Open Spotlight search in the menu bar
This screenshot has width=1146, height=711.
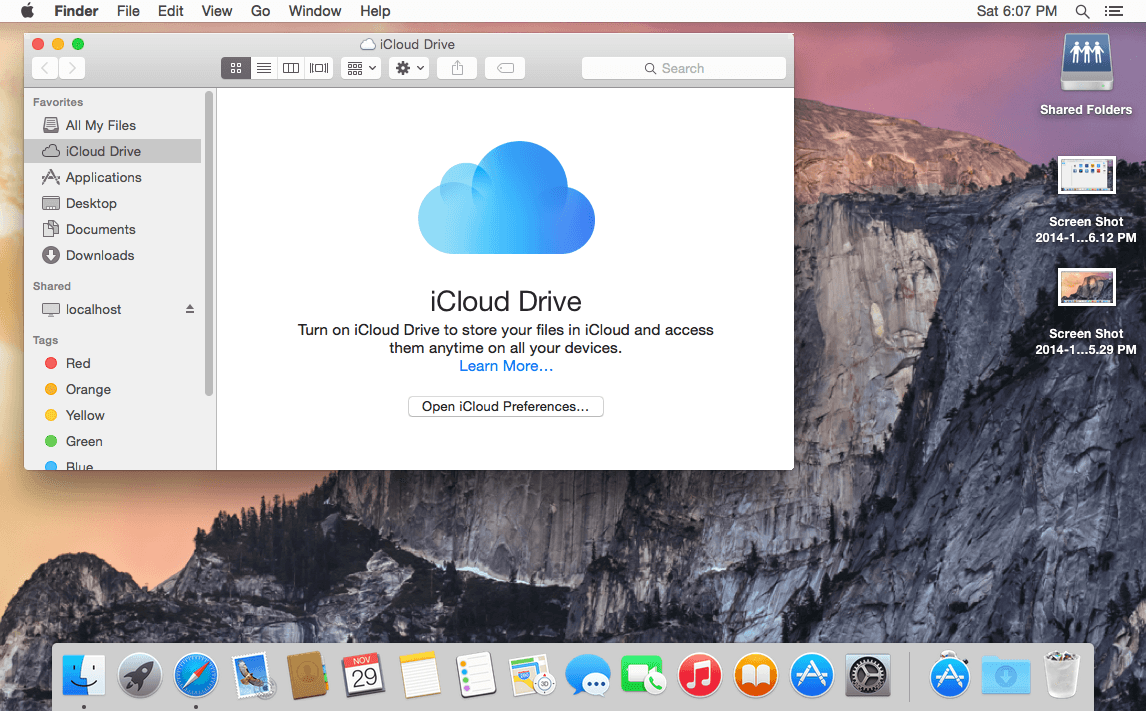1082,11
